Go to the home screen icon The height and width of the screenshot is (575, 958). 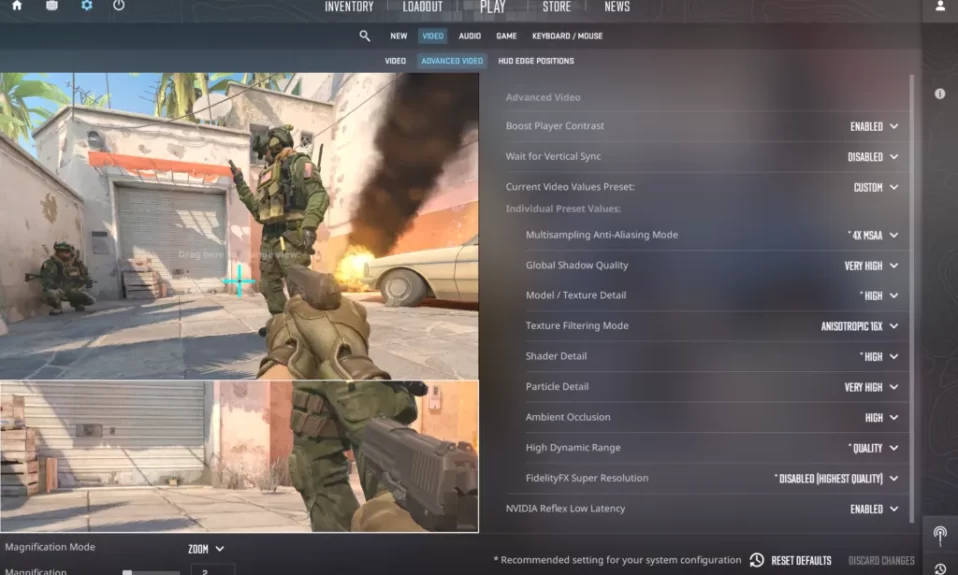17,5
